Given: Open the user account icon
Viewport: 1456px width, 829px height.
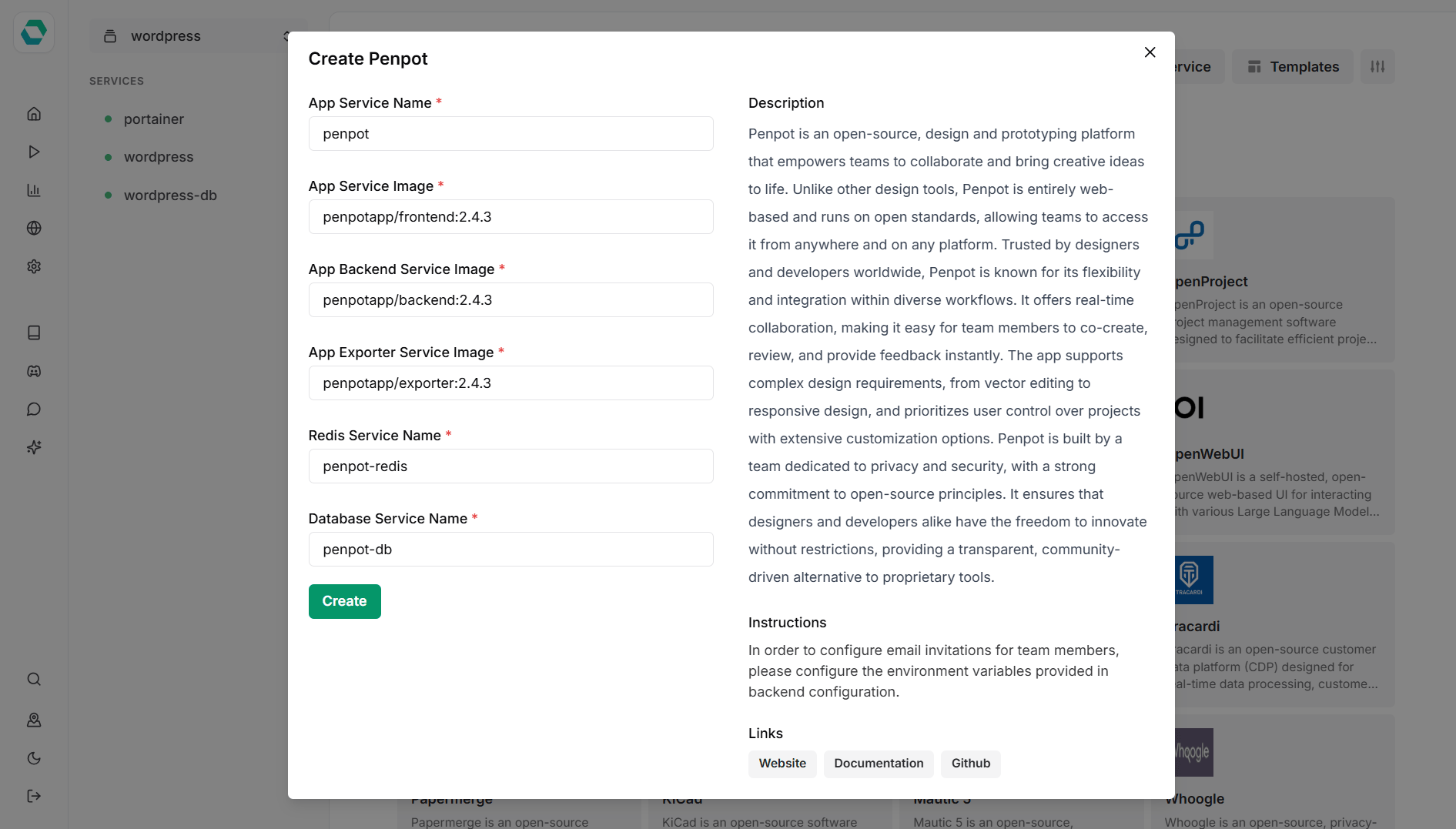Looking at the screenshot, I should click(x=34, y=720).
